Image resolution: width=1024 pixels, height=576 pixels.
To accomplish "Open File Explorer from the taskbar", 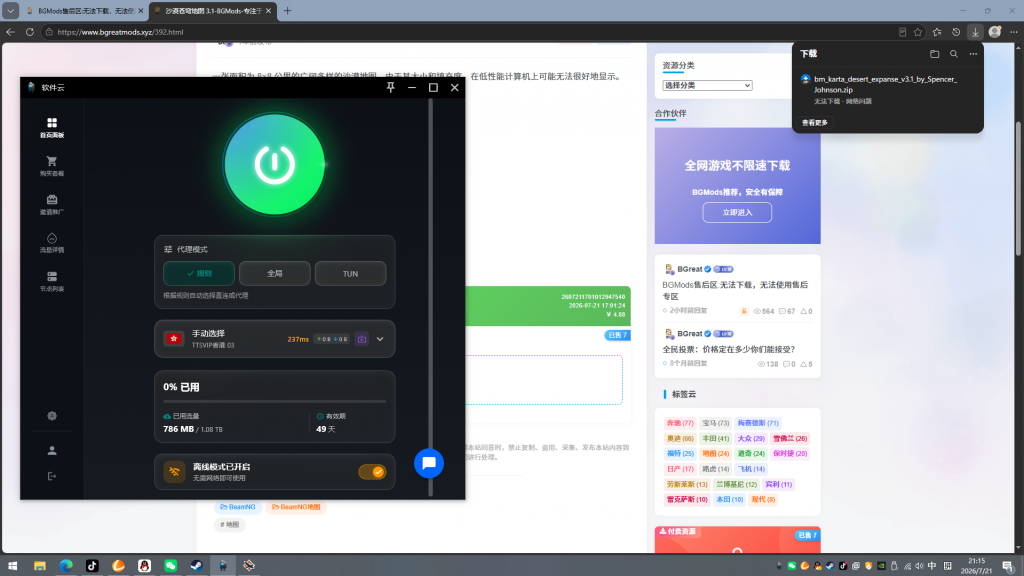I will (x=40, y=566).
